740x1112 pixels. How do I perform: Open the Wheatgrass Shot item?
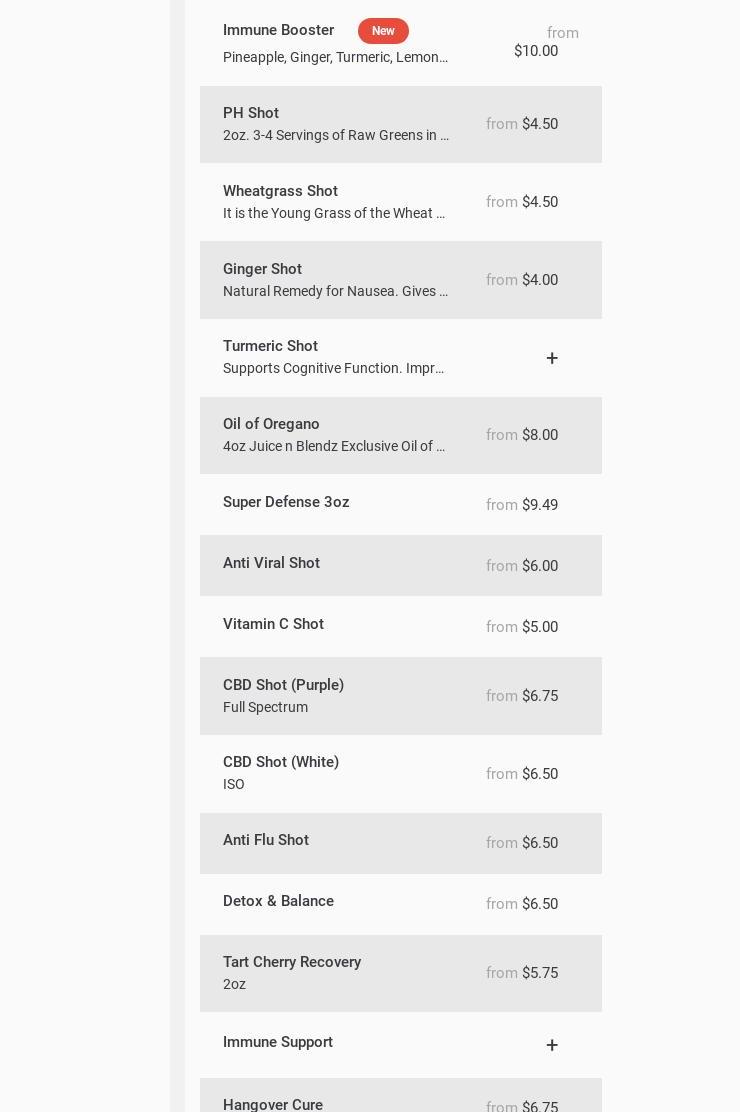(280, 192)
